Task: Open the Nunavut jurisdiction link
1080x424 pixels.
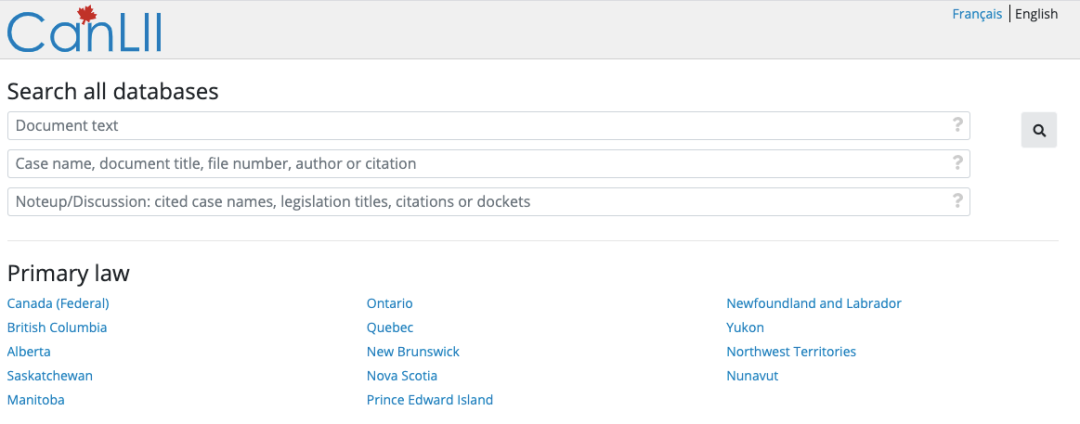Action: (752, 376)
